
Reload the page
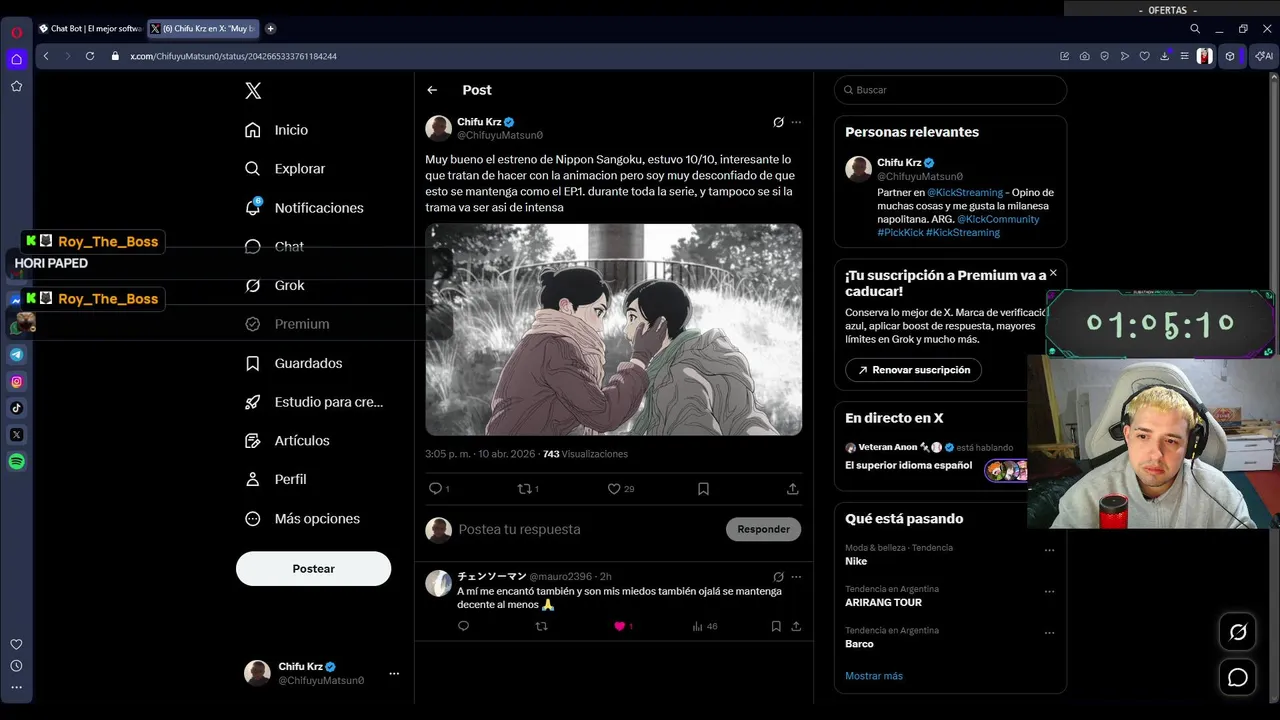point(90,56)
